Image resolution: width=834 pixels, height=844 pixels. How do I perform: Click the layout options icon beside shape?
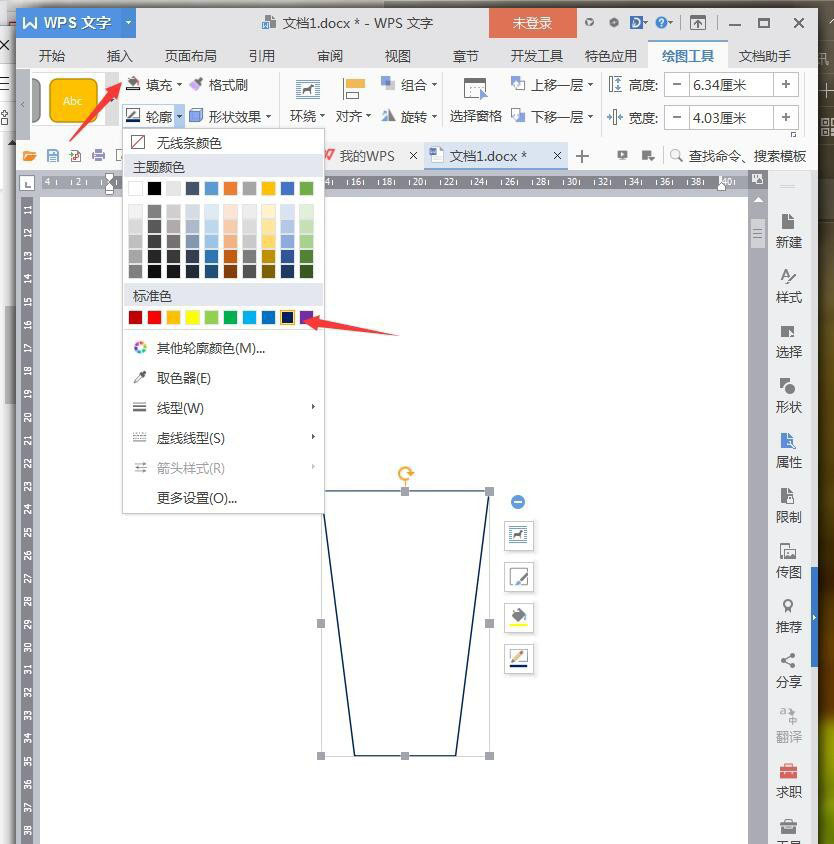[x=518, y=535]
